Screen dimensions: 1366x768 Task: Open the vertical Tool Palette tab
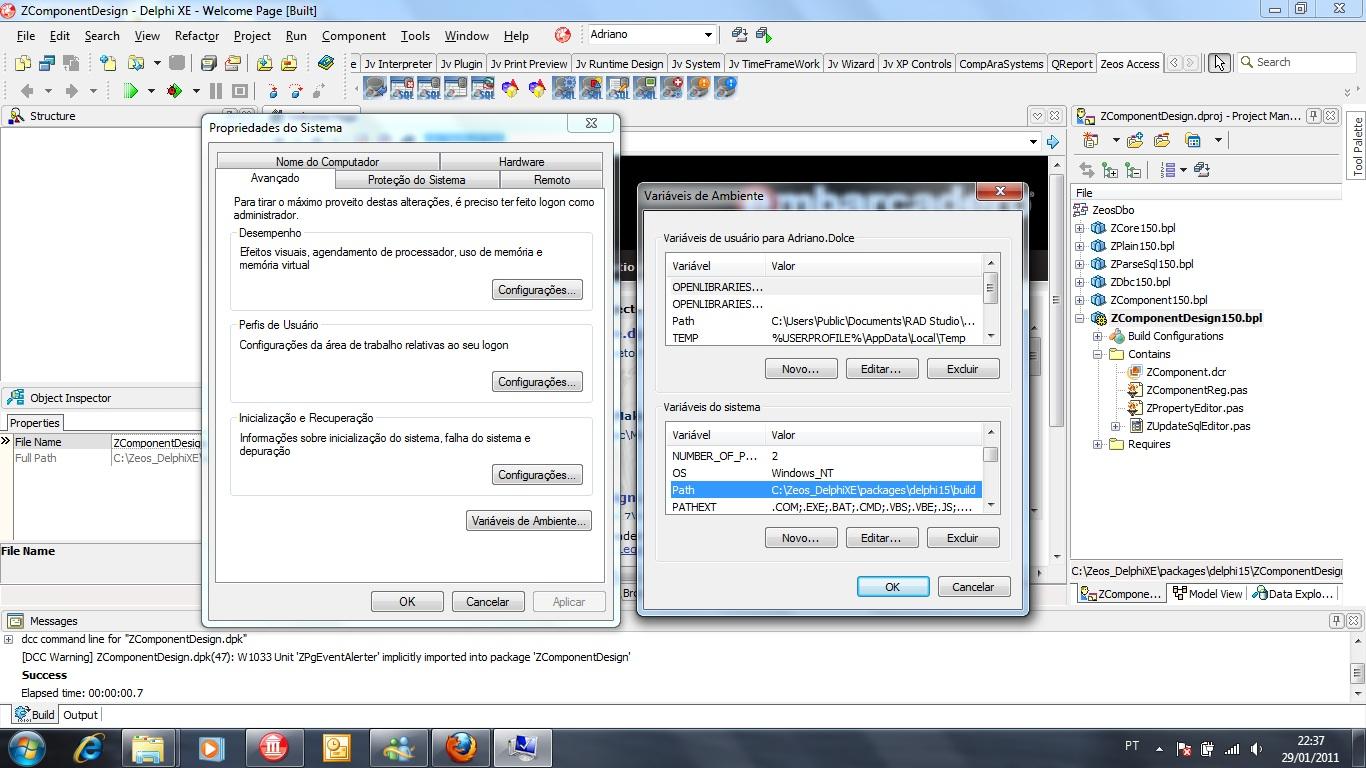[x=1357, y=147]
